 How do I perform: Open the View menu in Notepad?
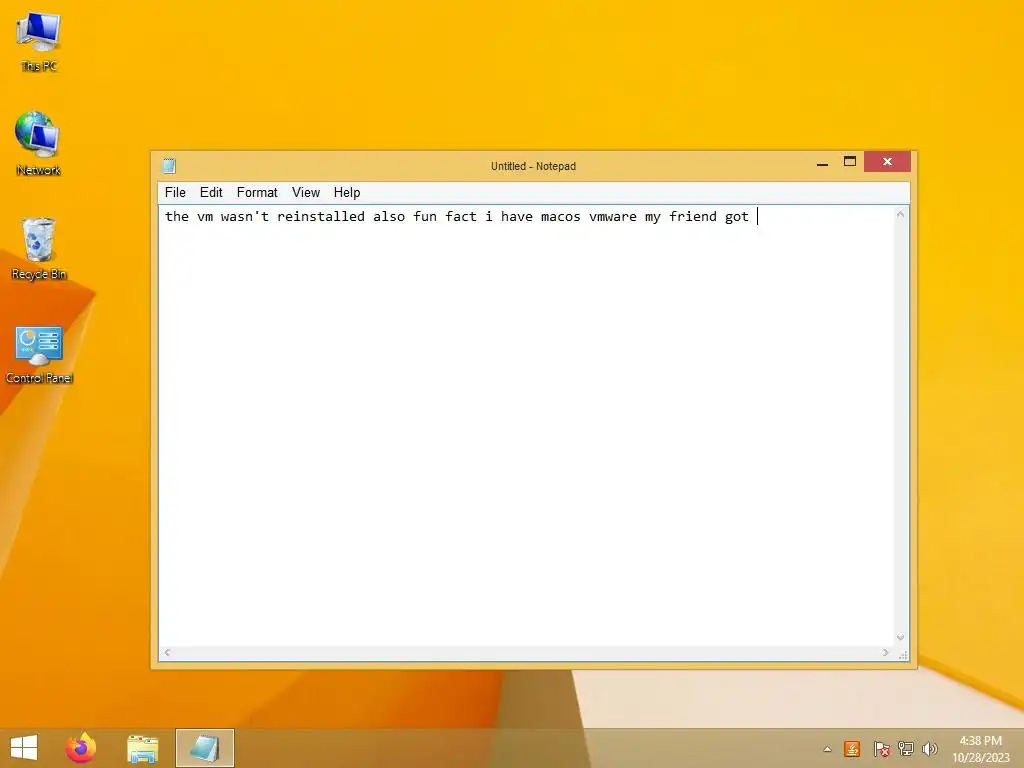306,193
